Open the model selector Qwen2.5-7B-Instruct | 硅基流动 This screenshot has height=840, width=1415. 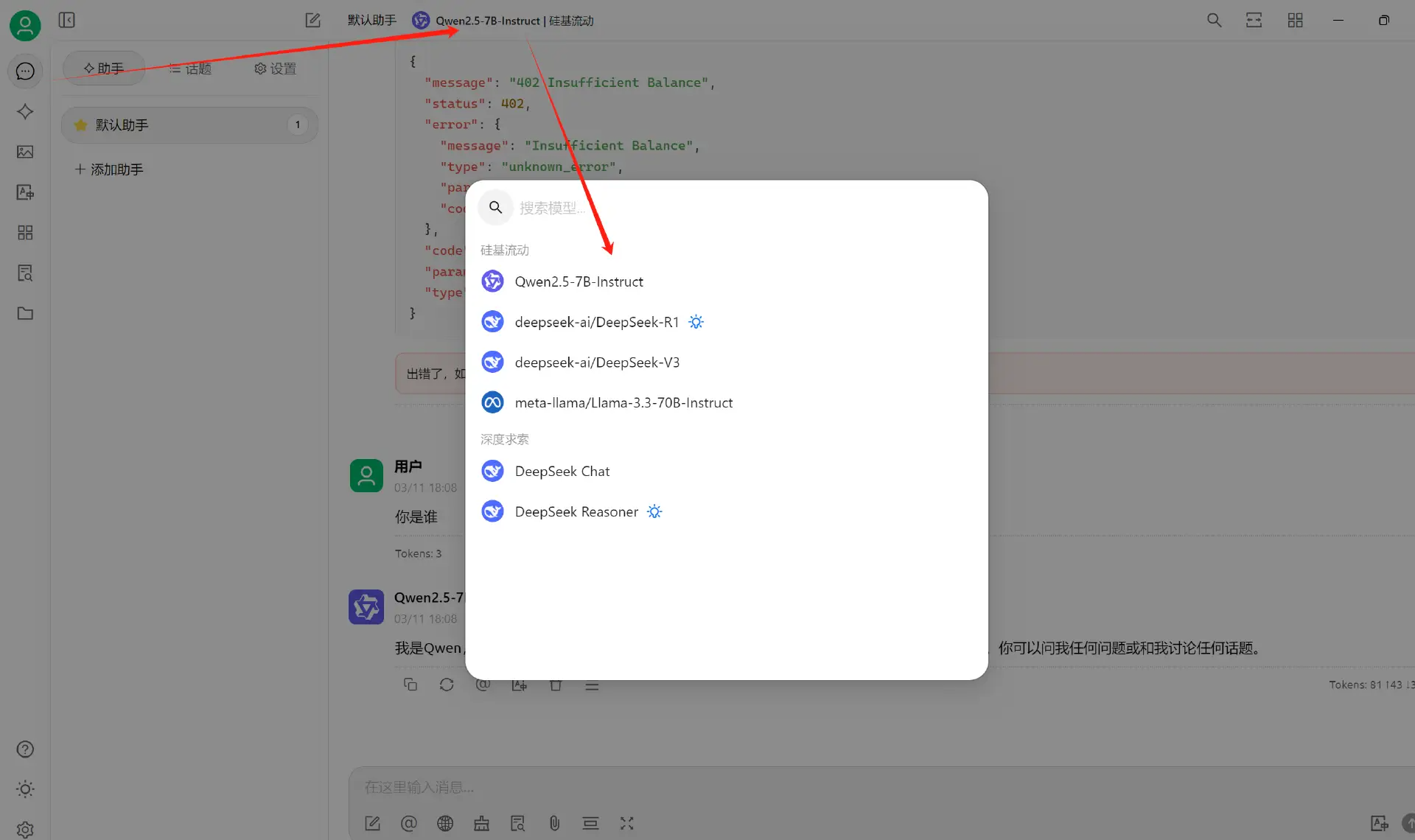pyautogui.click(x=503, y=21)
